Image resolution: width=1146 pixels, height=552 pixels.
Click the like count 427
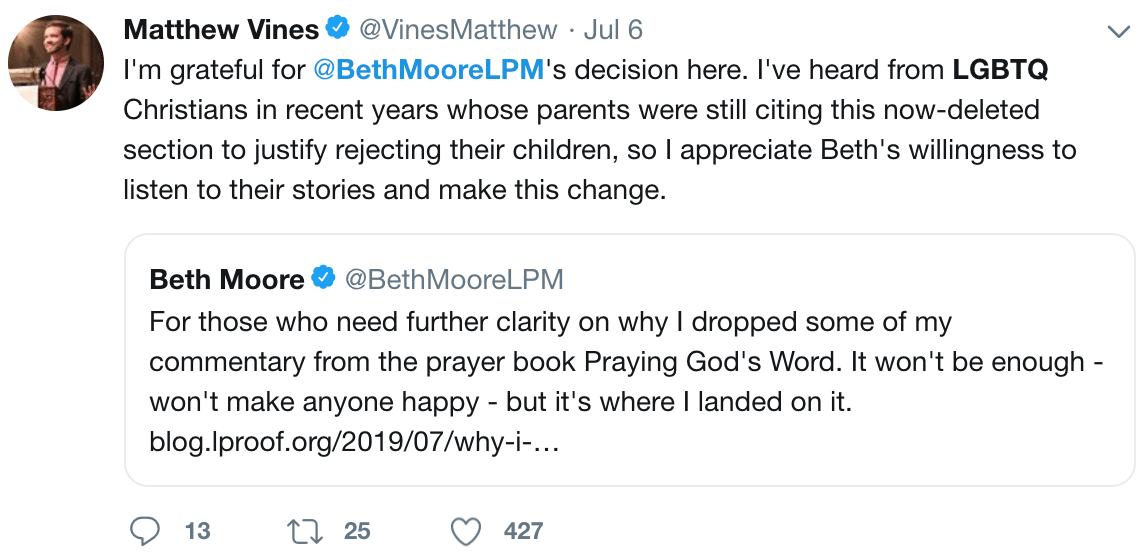[523, 530]
